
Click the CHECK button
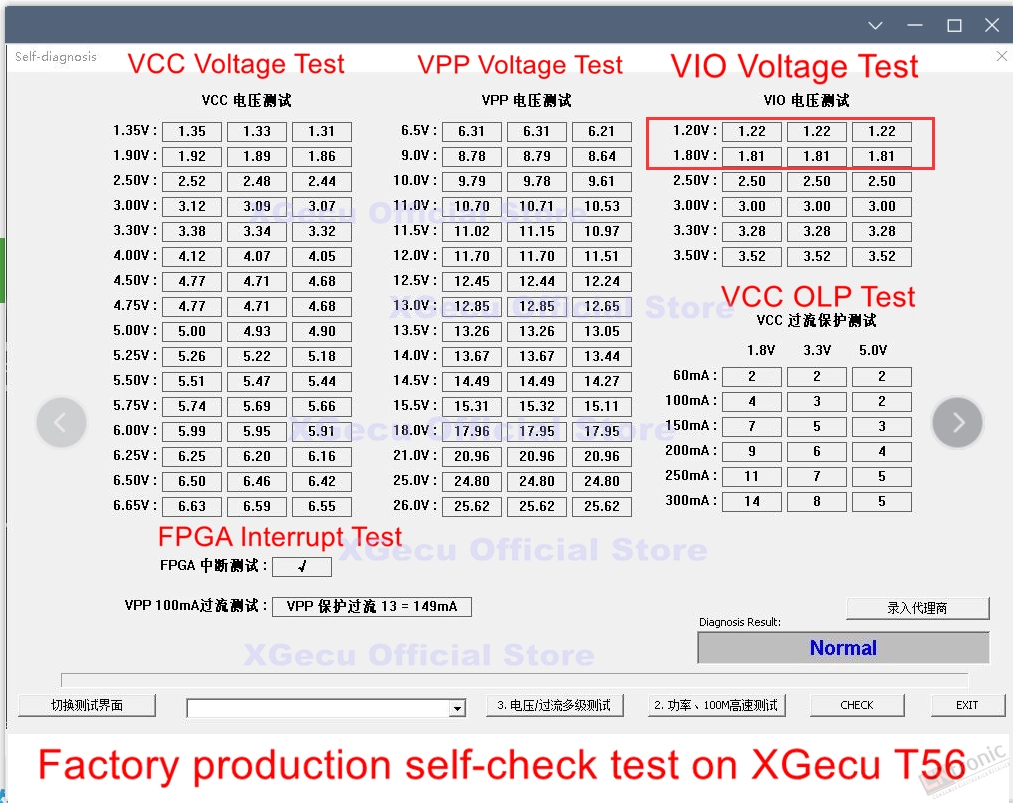pyautogui.click(x=857, y=705)
